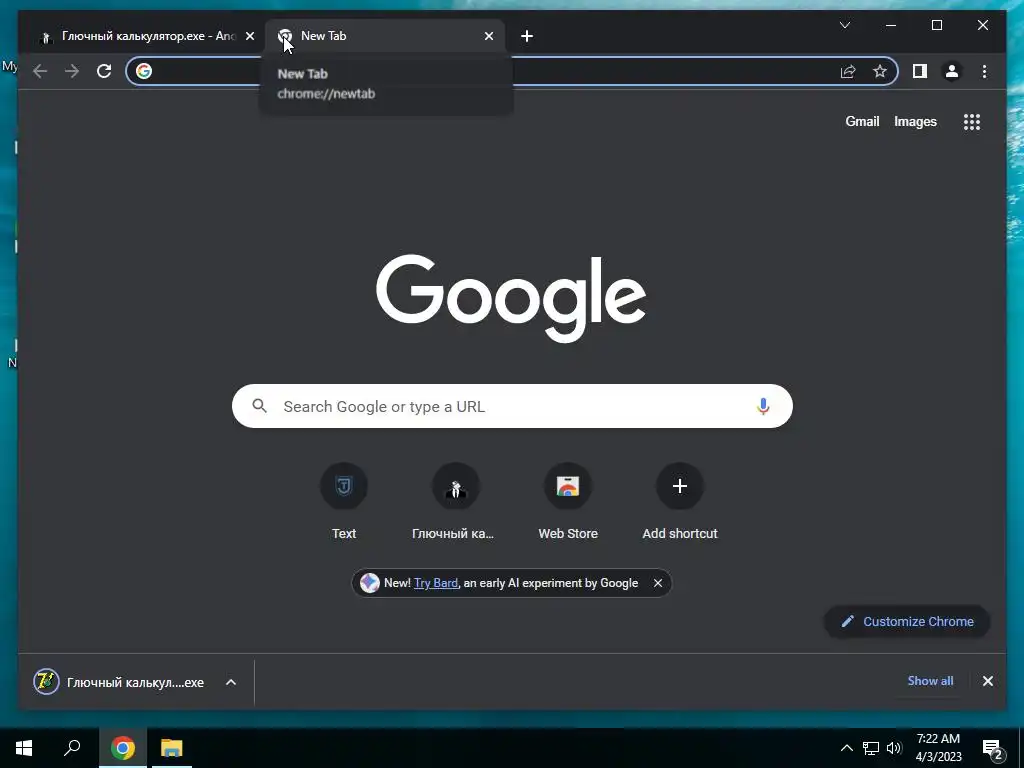This screenshot has width=1024, height=768.
Task: Reload the page with the refresh icon
Action: point(104,71)
